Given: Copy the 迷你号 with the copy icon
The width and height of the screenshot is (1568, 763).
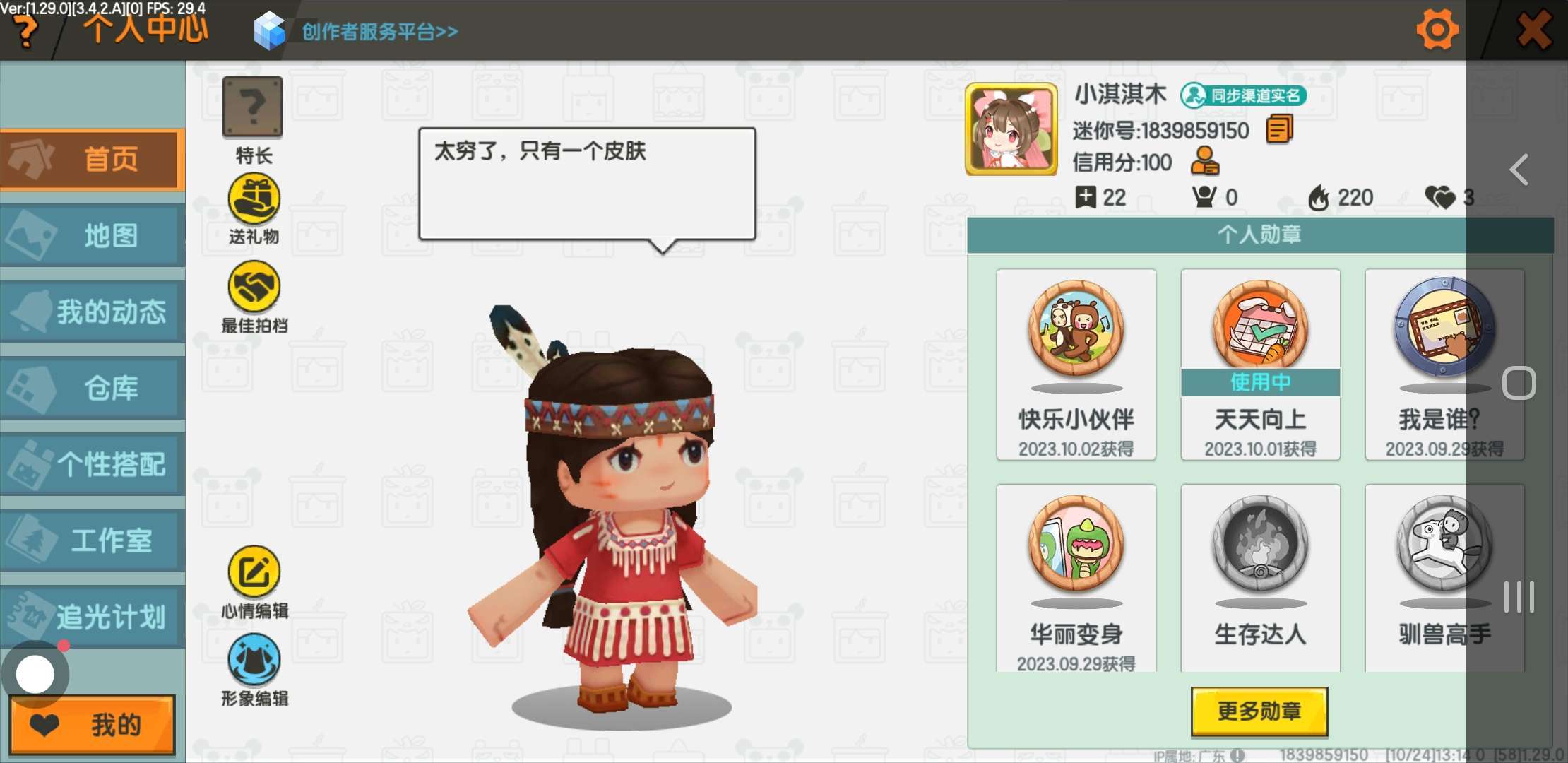Looking at the screenshot, I should 1279,130.
